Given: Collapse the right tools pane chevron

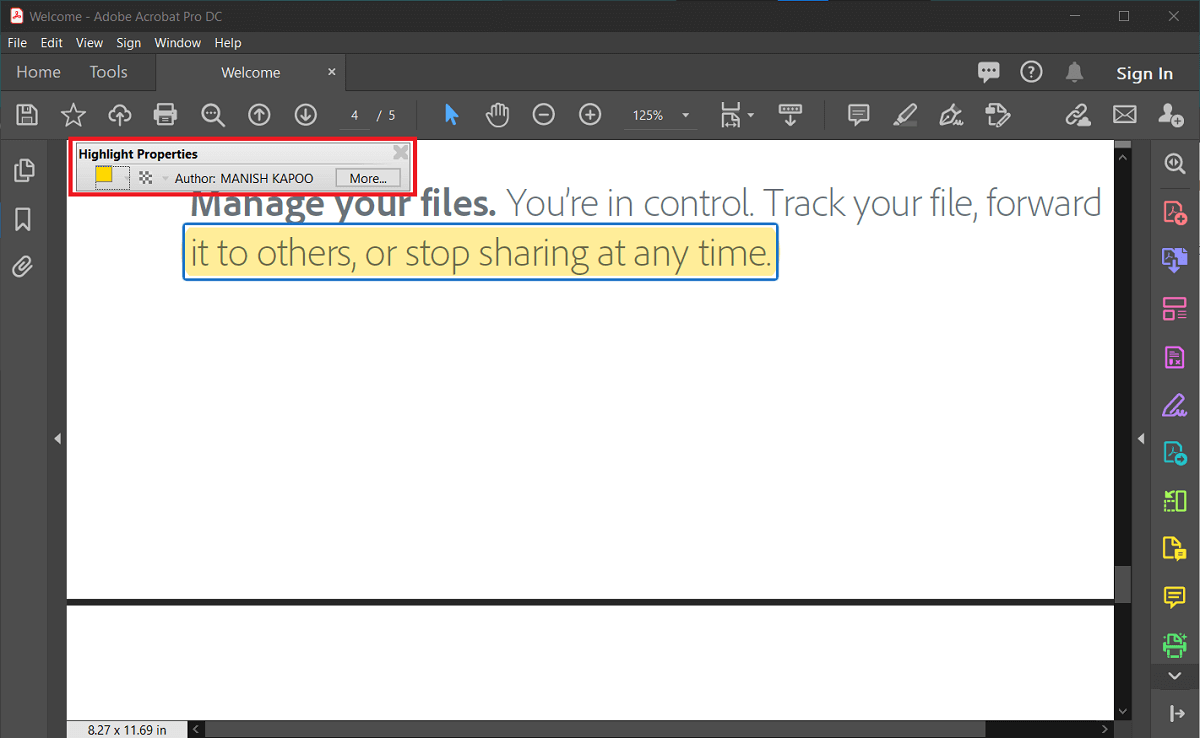Looking at the screenshot, I should point(1174,676).
